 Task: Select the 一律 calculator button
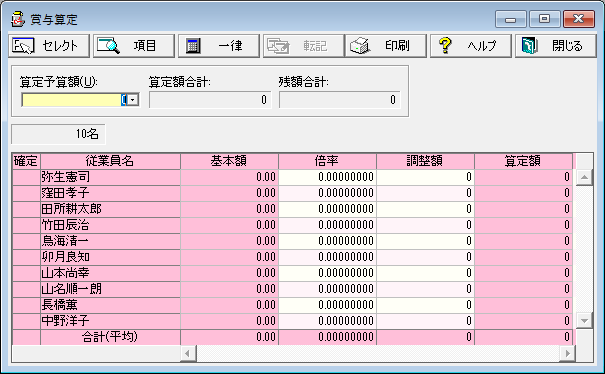[219, 46]
